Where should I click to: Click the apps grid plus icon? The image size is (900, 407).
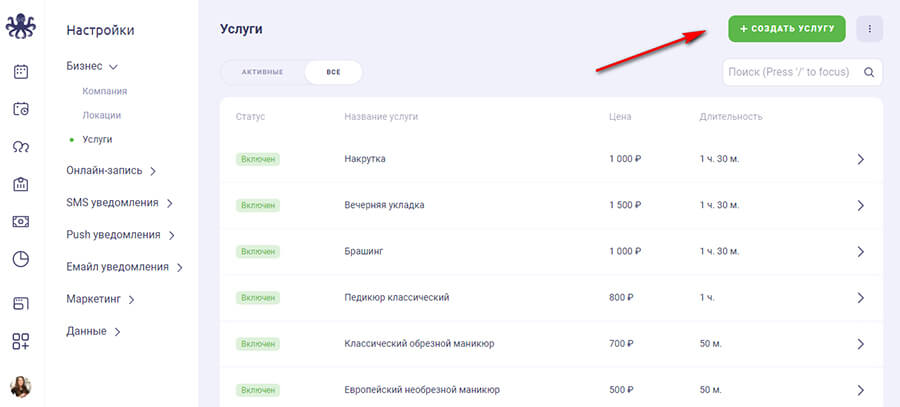[21, 341]
